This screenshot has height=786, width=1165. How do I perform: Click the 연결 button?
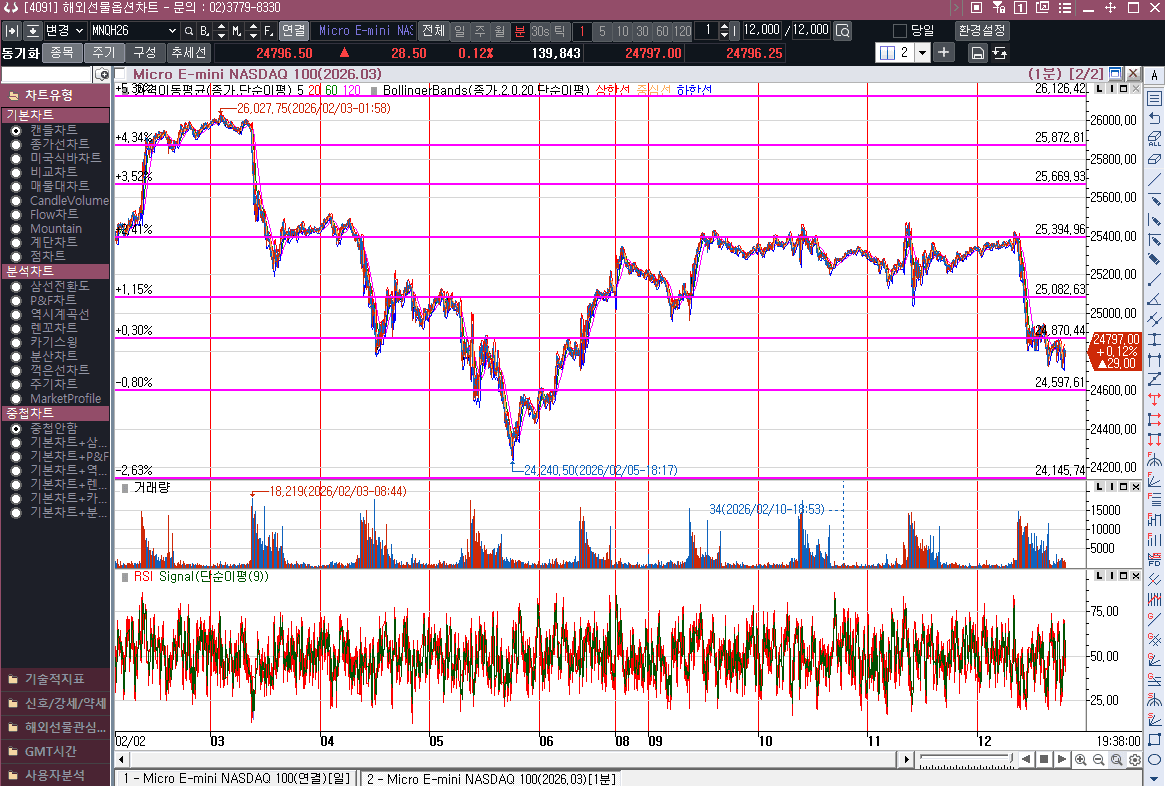[293, 31]
